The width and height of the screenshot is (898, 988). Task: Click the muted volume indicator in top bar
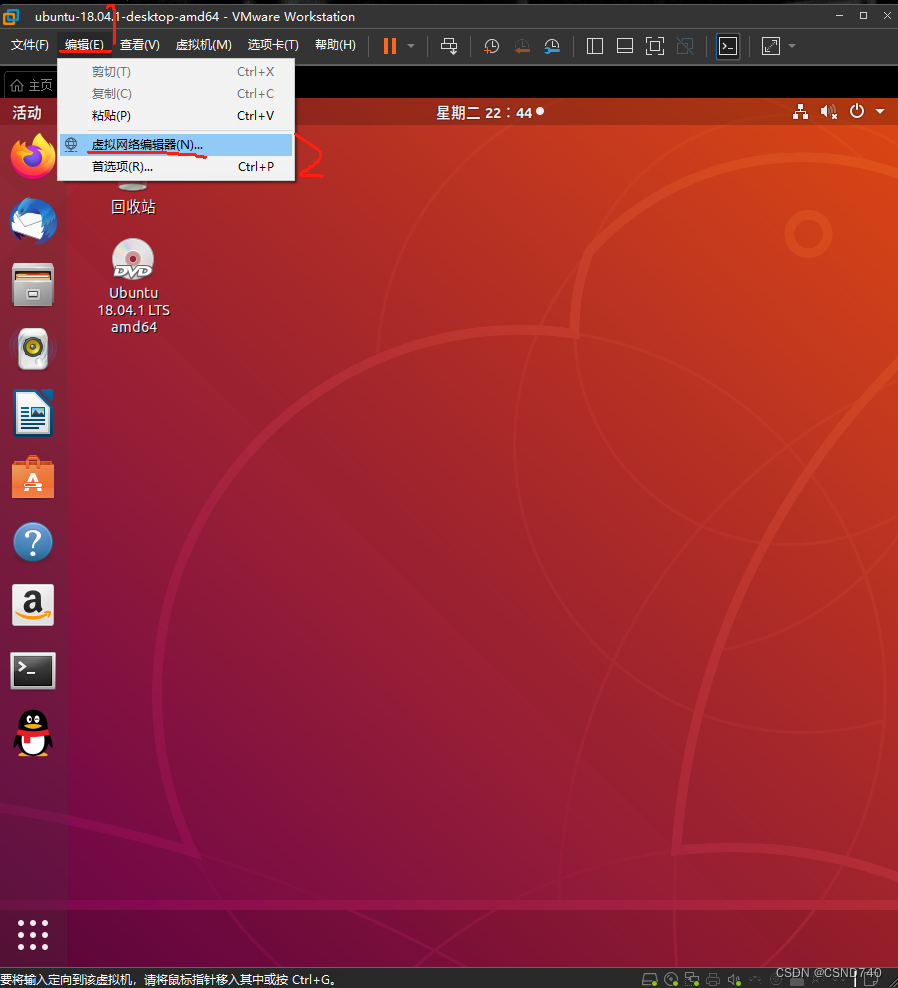(x=829, y=112)
